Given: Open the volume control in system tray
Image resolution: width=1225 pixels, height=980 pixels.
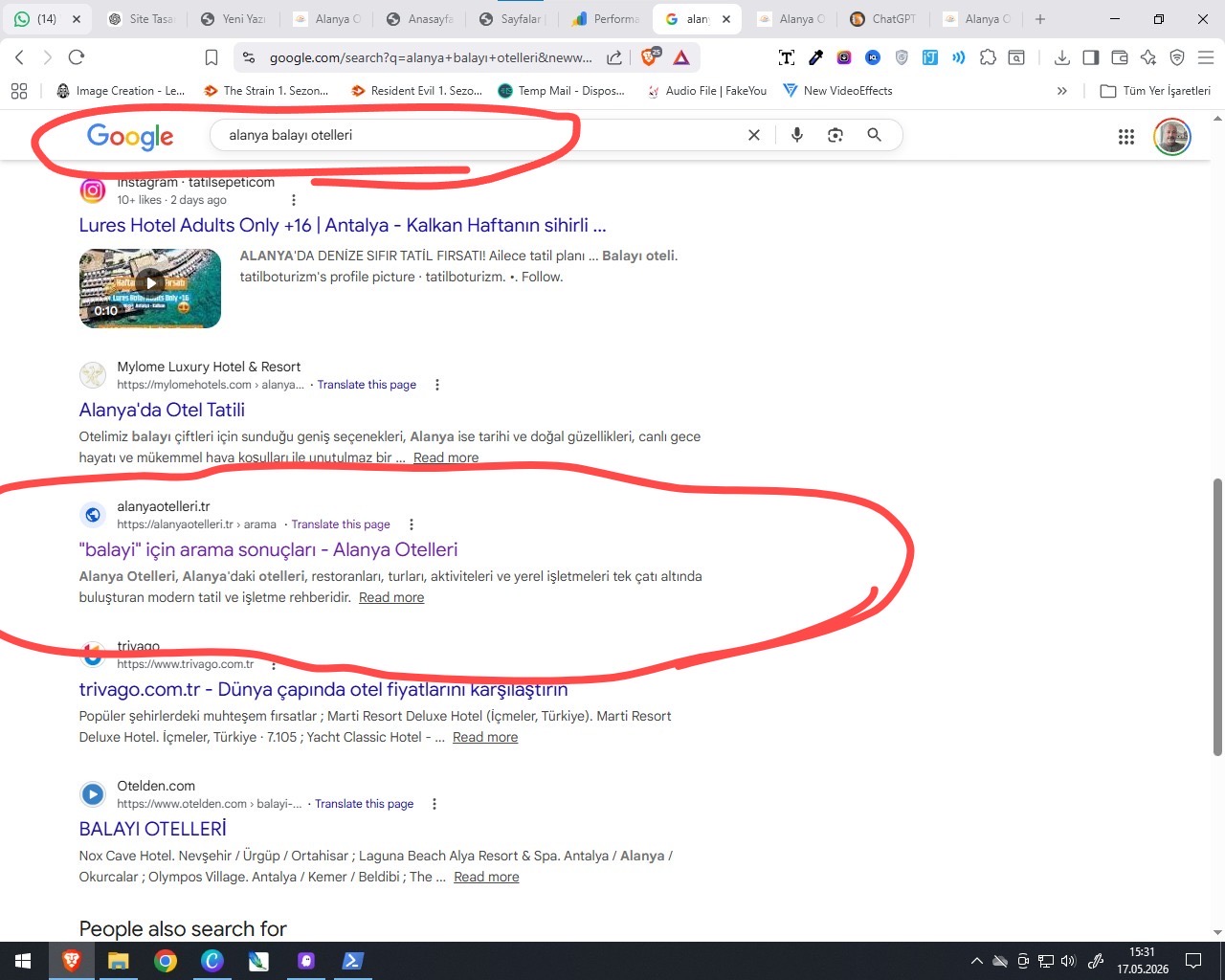Looking at the screenshot, I should pyautogui.click(x=1069, y=961).
